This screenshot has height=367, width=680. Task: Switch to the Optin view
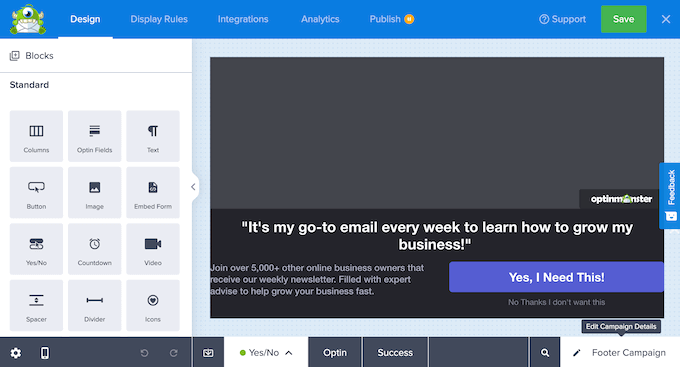335,353
